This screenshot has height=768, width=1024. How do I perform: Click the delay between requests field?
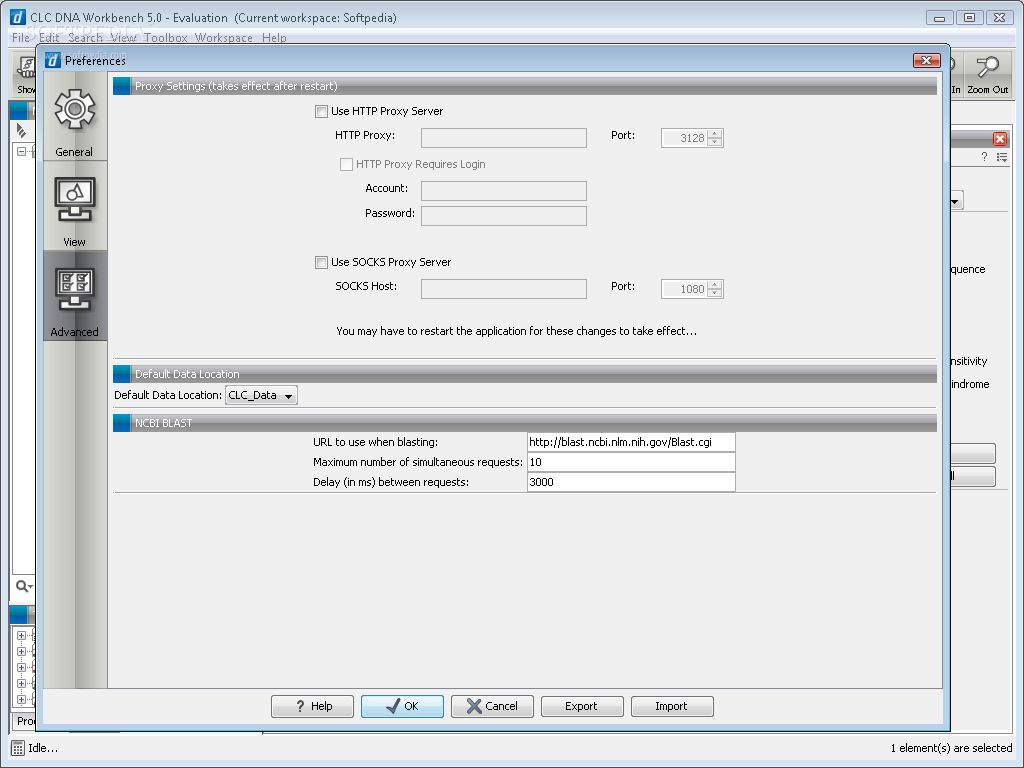coord(631,482)
